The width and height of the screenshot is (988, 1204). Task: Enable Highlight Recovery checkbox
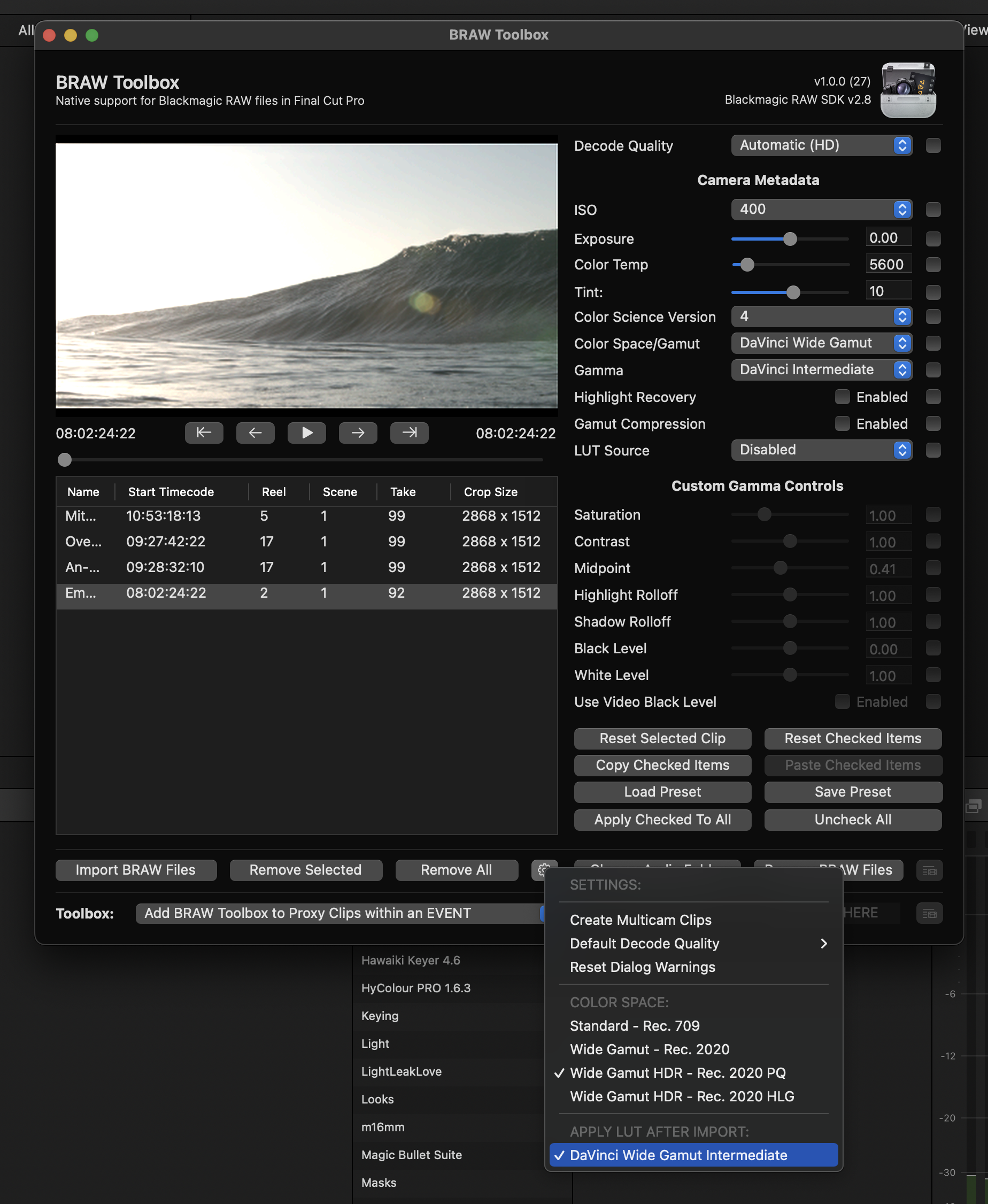[x=842, y=397]
